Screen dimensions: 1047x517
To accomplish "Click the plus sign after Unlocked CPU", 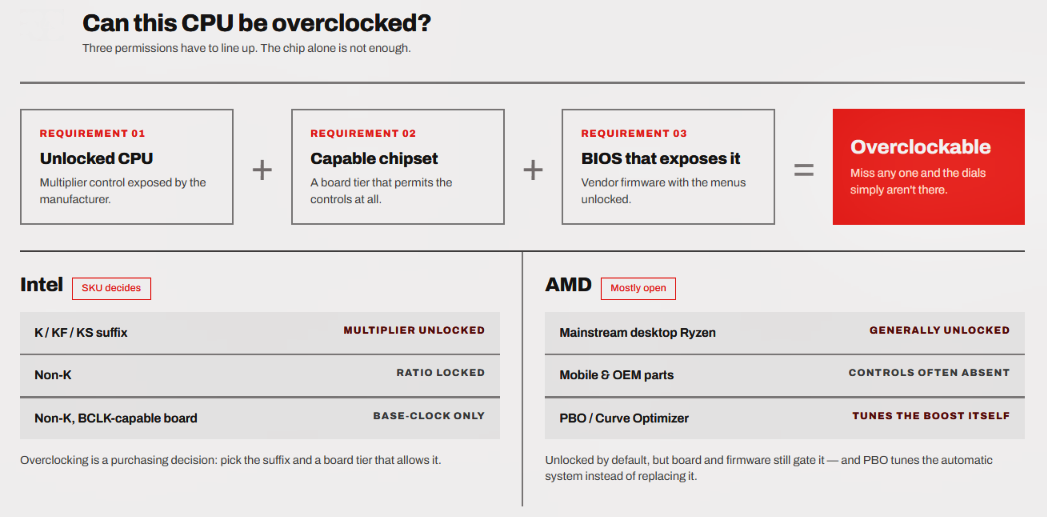I will pyautogui.click(x=262, y=170).
